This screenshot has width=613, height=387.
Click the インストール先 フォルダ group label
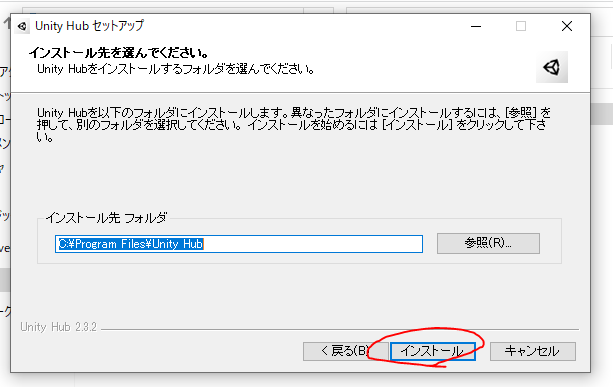pos(107,218)
